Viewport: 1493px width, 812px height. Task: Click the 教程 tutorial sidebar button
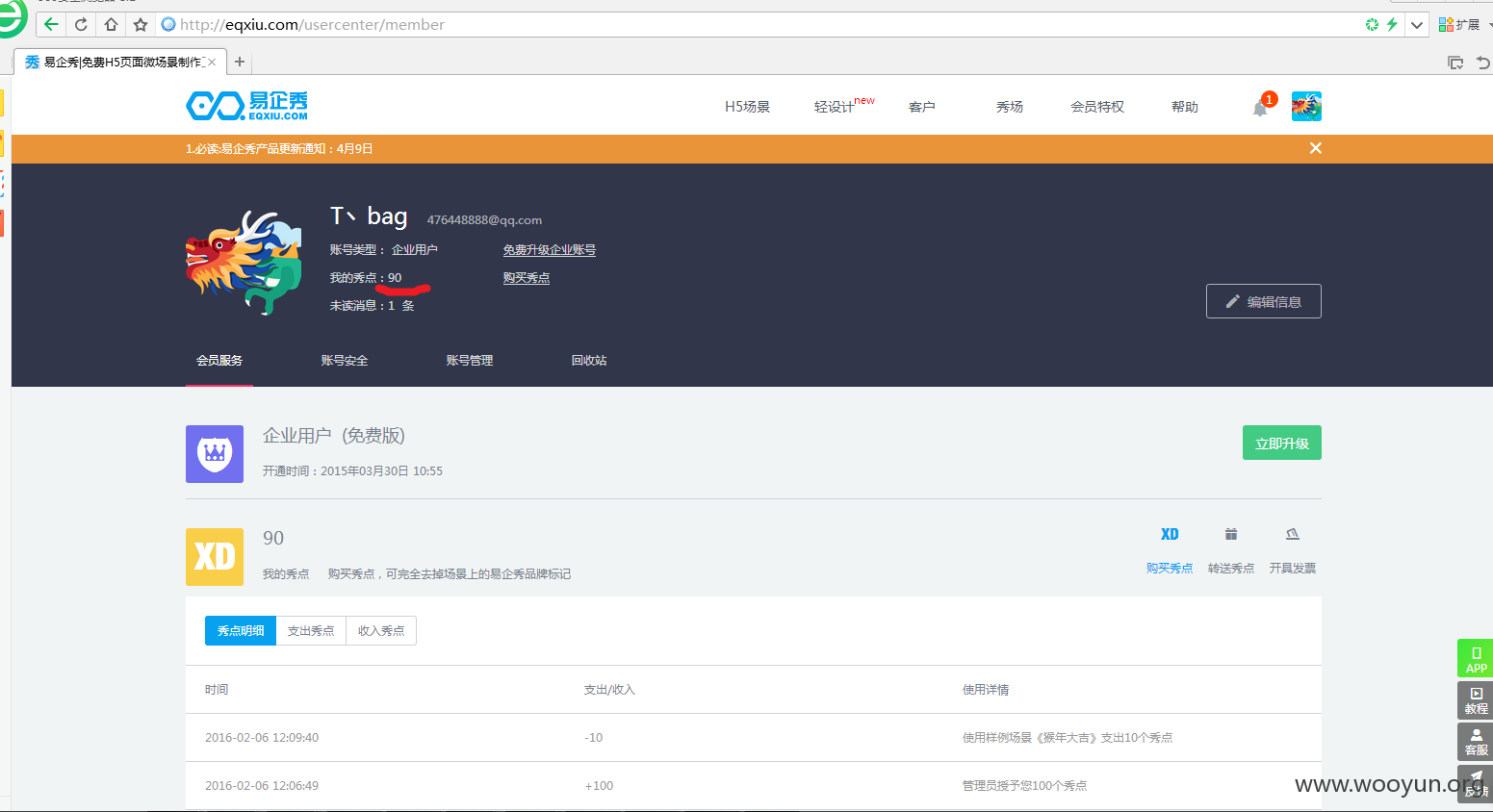pyautogui.click(x=1476, y=700)
